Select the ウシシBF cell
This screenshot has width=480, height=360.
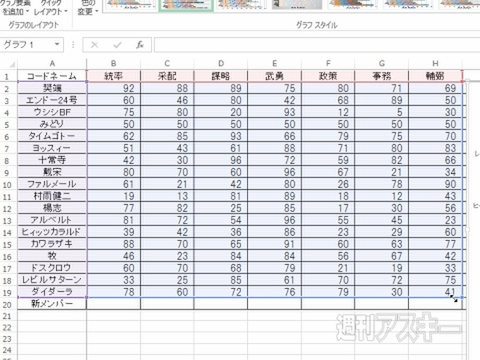click(52, 112)
